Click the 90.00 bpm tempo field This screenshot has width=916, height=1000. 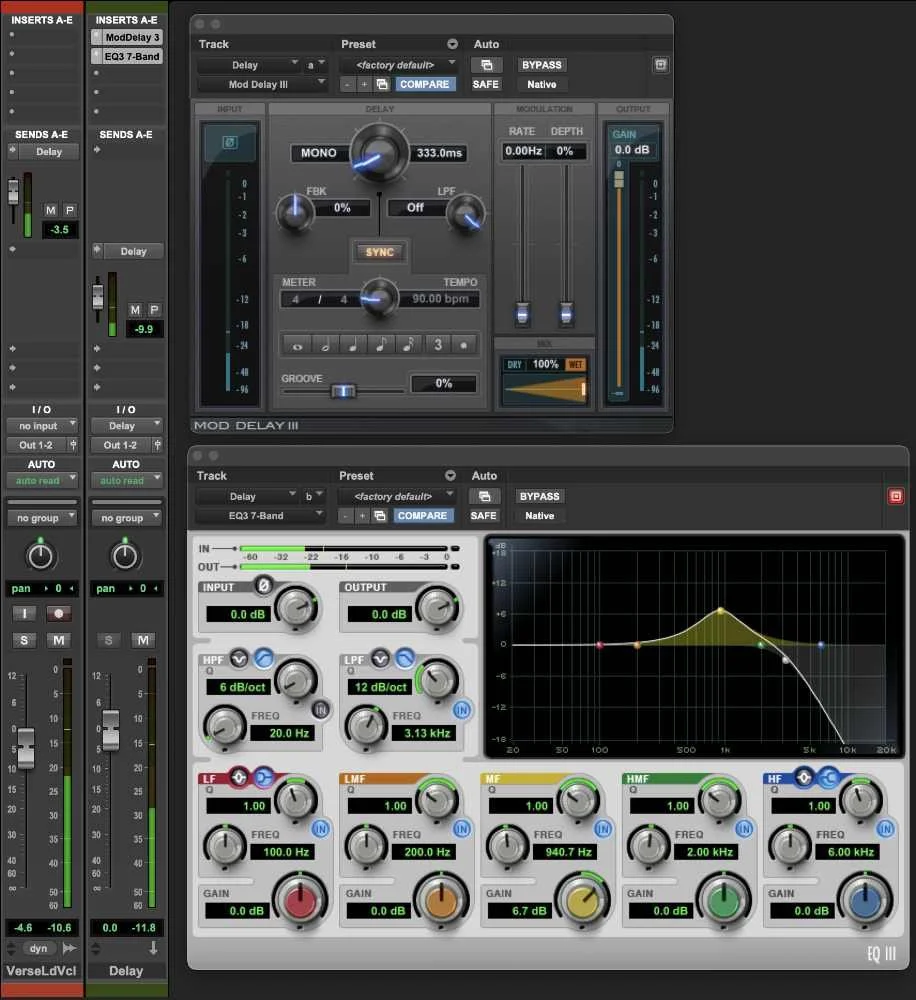(440, 298)
